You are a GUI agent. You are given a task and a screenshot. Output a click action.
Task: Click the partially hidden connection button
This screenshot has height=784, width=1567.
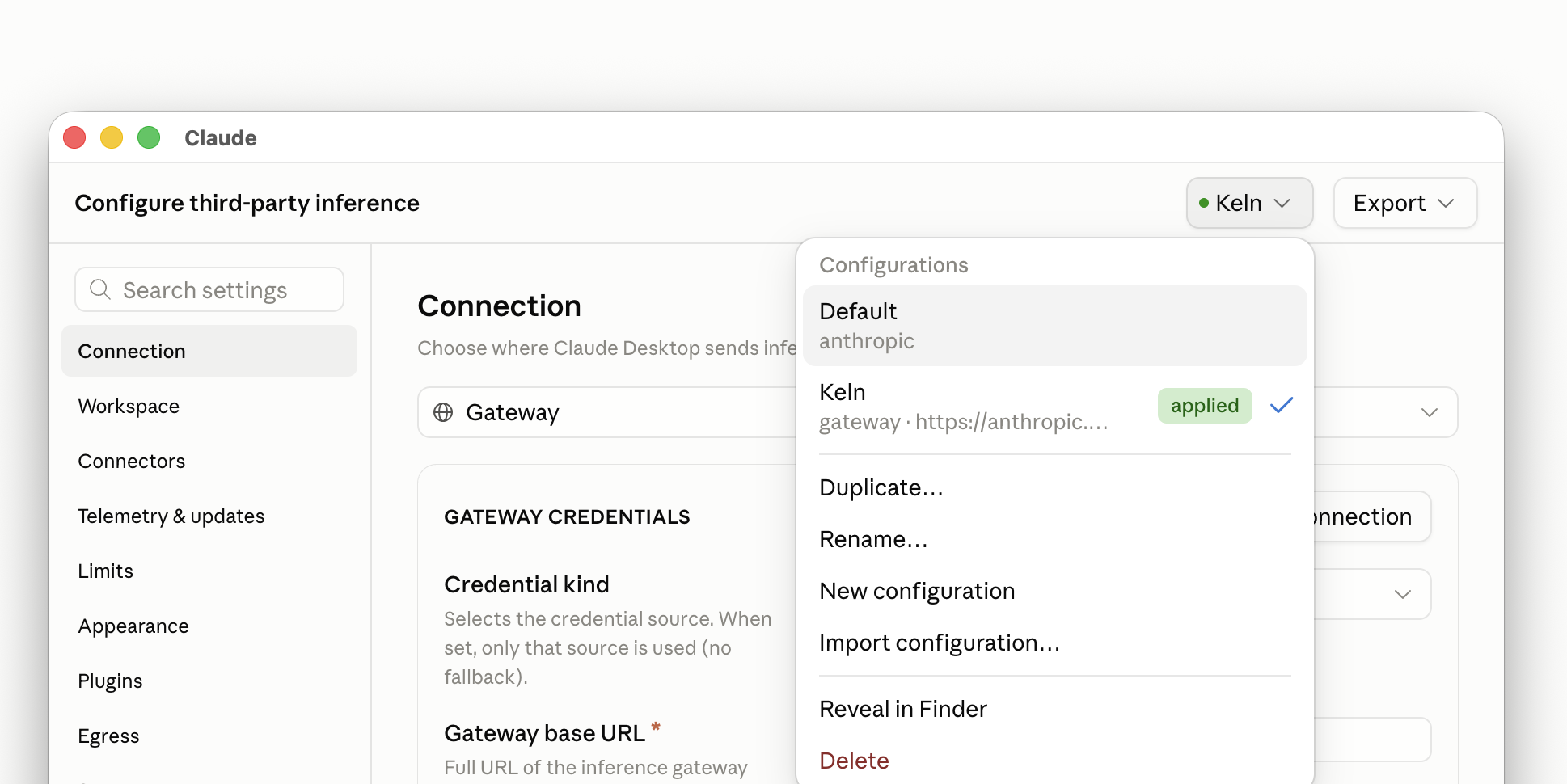1372,516
